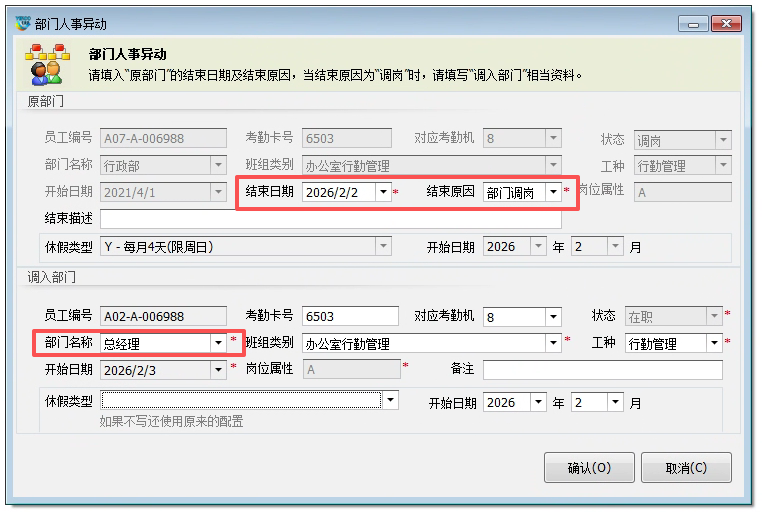Viewport: 762px width, 512px height.
Task: Click disabled original 开始日期 2021/4/1 dropdown
Action: tap(163, 192)
